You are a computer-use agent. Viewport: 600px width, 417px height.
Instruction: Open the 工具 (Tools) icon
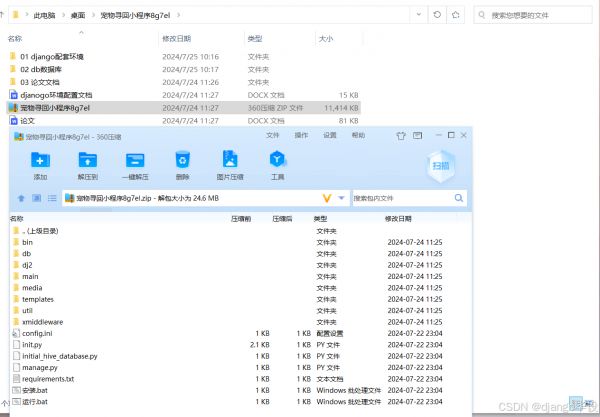[x=277, y=161]
